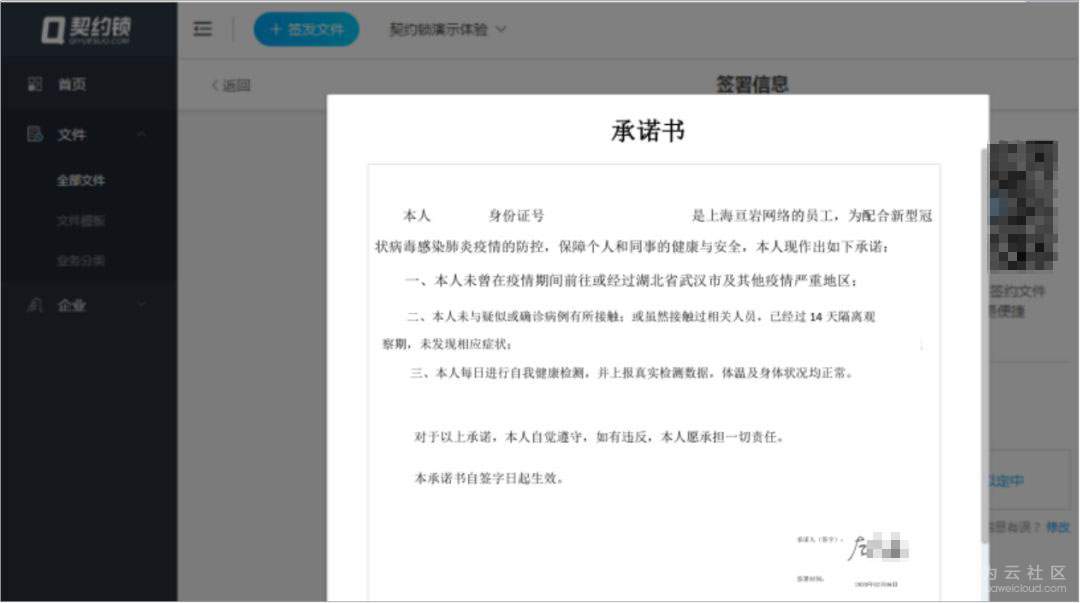The height and width of the screenshot is (603, 1080).
Task: Click the 身份证号 text in document
Action: 517,216
